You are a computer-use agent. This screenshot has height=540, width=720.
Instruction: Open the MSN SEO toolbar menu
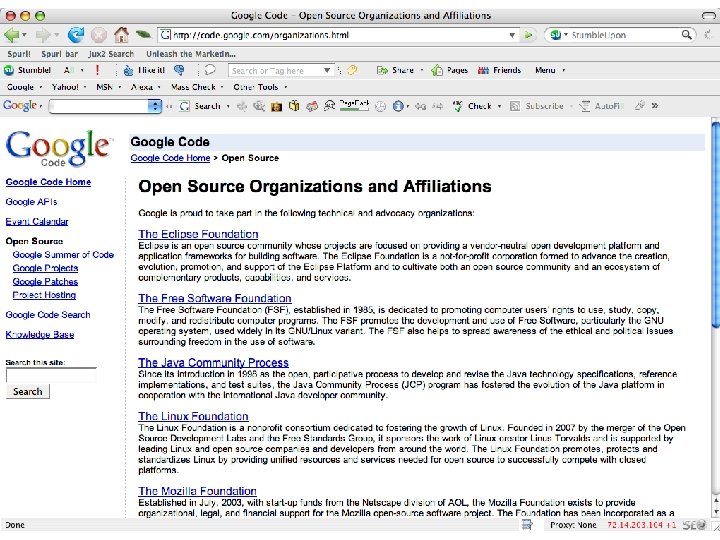tap(107, 87)
